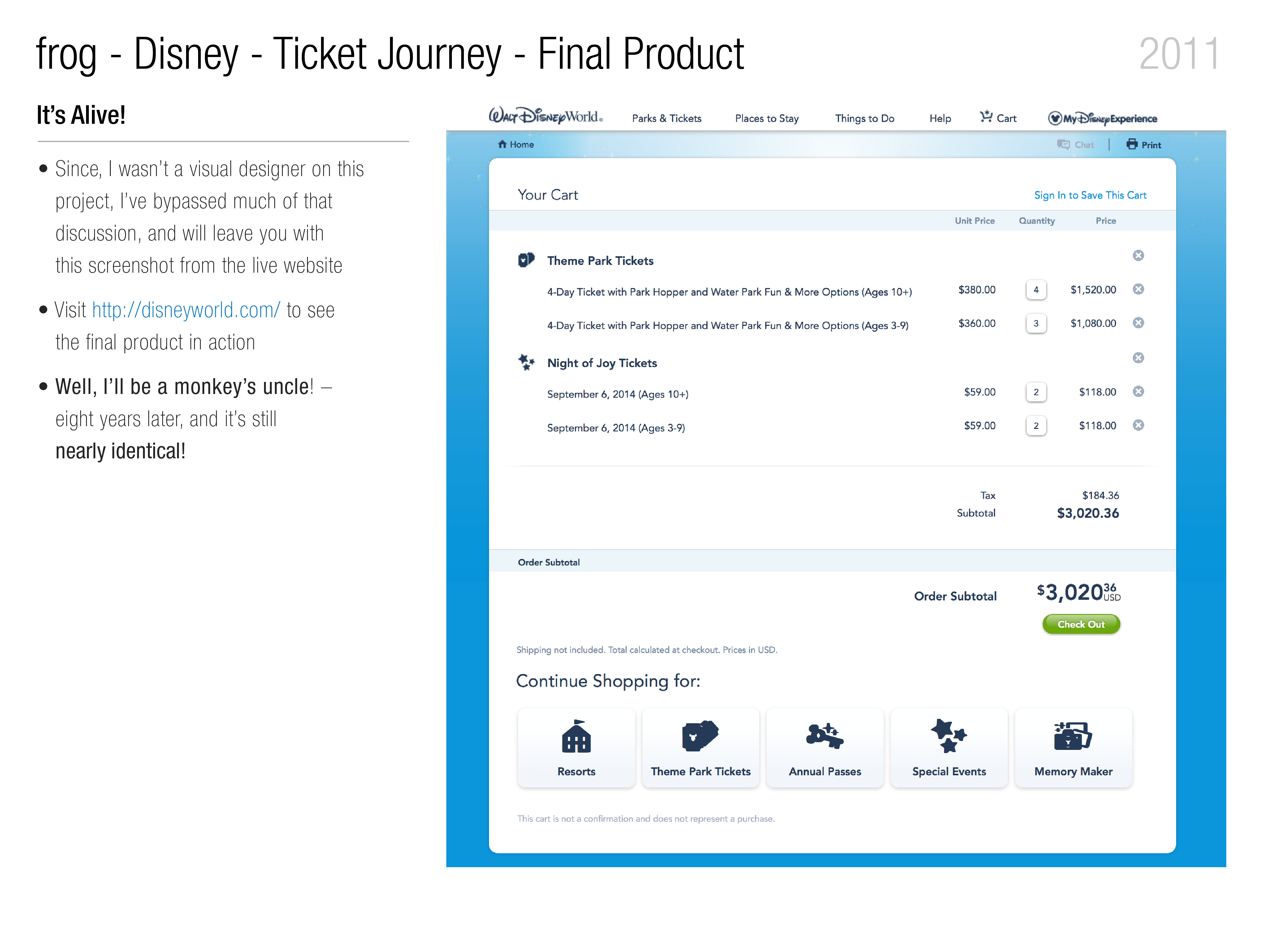1269x952 pixels.
Task: Open the Chat icon
Action: pos(1063,145)
